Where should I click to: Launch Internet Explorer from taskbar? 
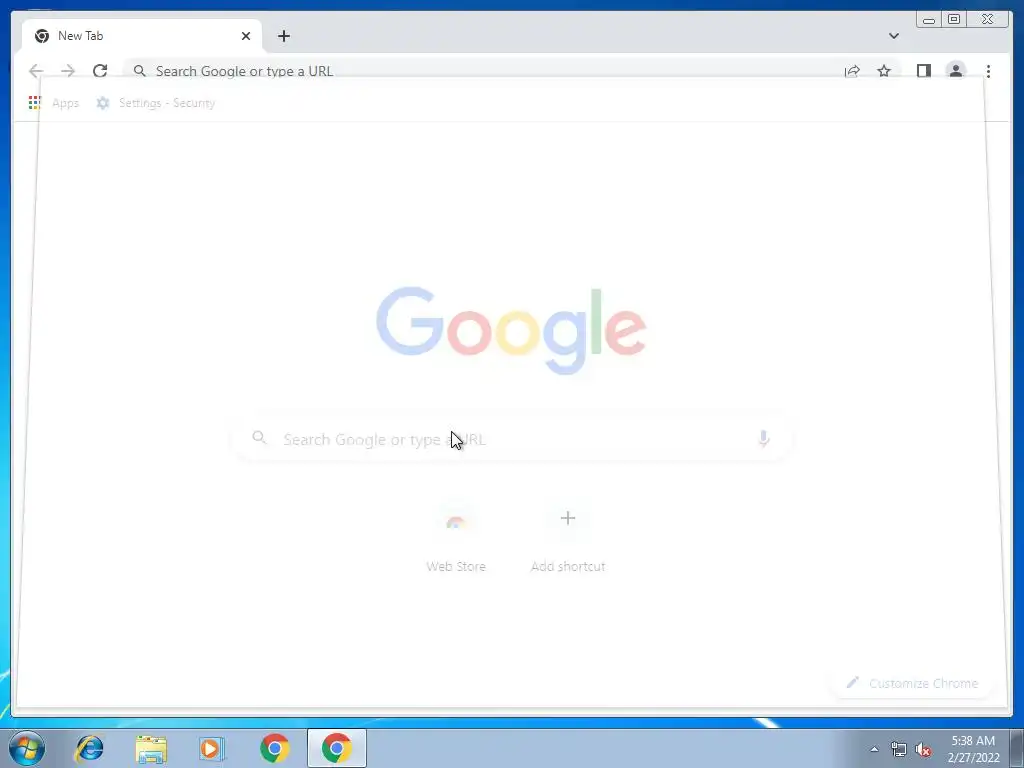[89, 748]
